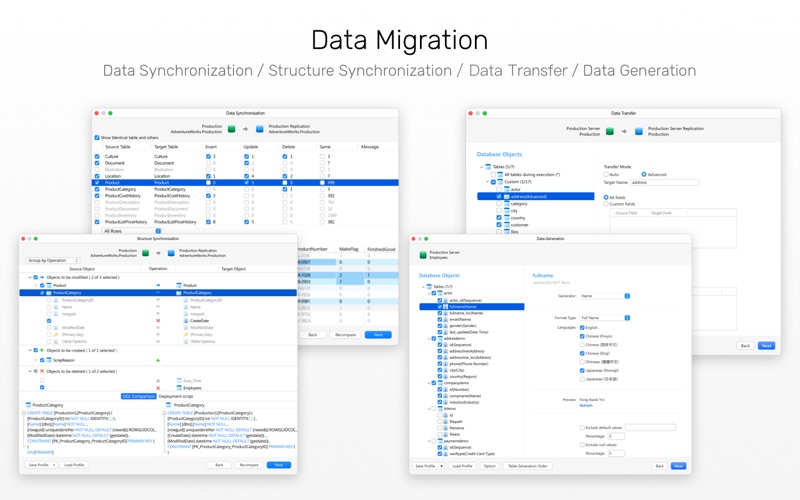Click CreateDate column icon in target objects

pos(186,321)
